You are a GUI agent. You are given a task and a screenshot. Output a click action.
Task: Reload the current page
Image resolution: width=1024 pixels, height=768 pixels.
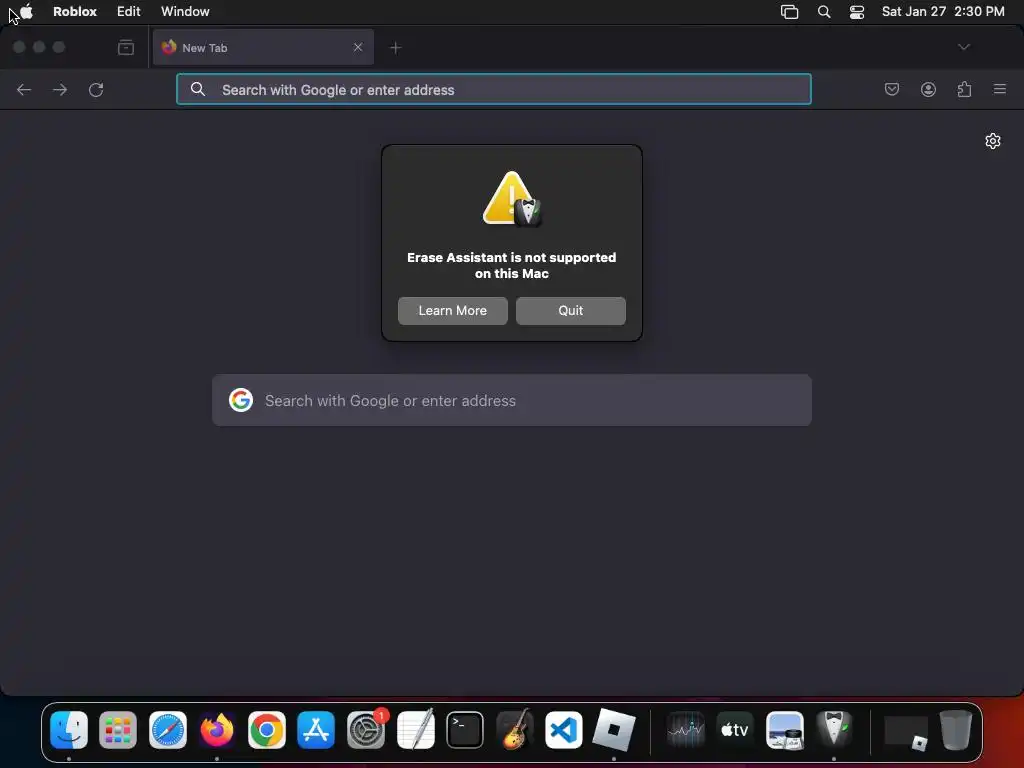pos(96,89)
